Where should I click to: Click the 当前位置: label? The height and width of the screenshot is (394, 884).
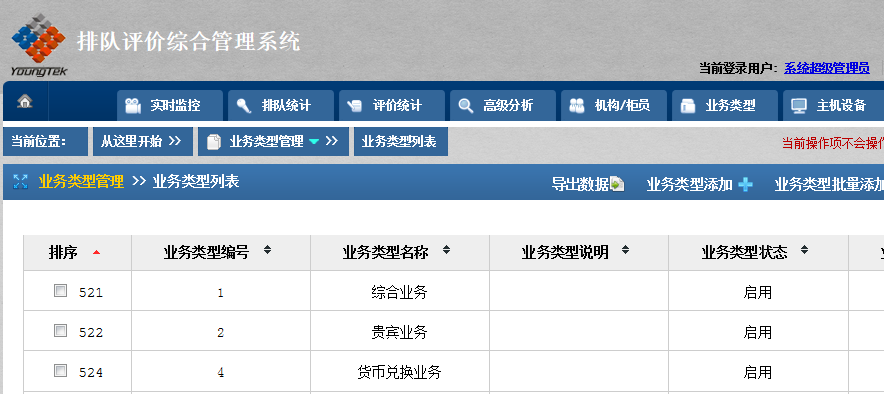pyautogui.click(x=38, y=141)
